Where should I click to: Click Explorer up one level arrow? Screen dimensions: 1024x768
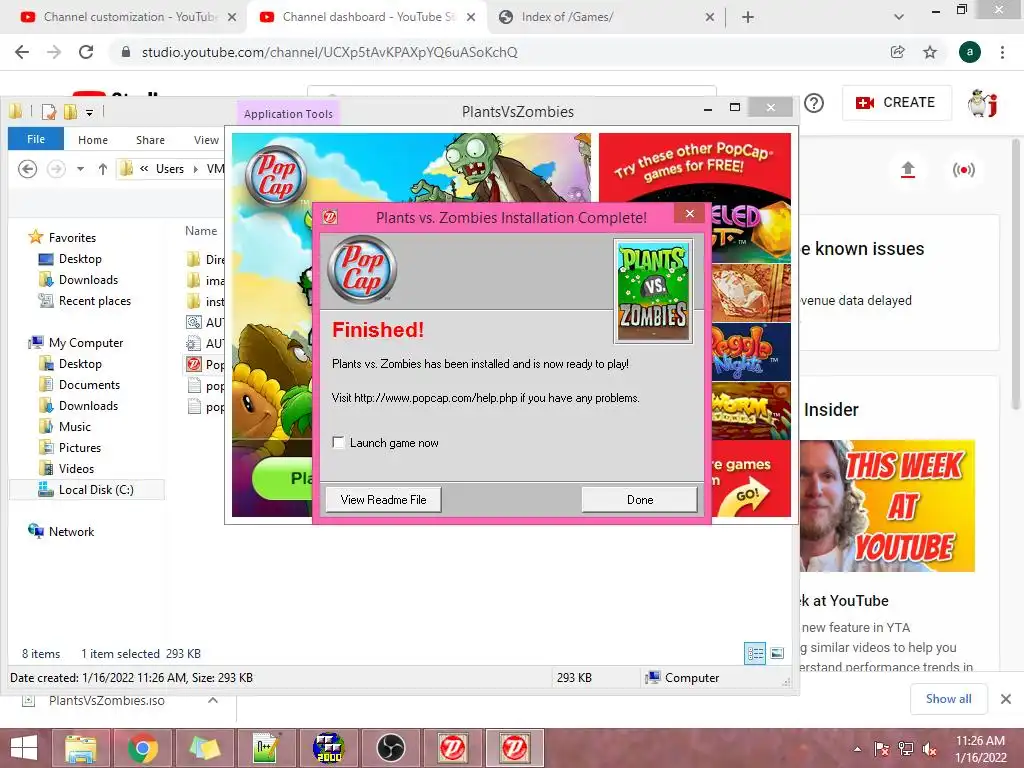103,169
